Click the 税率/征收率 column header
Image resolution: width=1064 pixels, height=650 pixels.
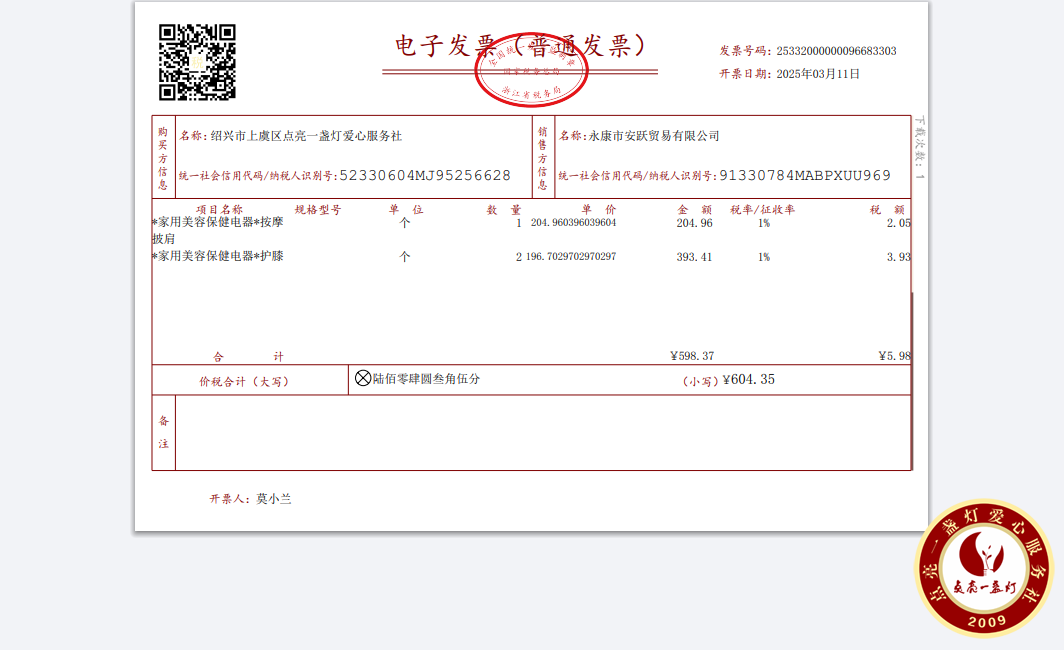(x=762, y=210)
